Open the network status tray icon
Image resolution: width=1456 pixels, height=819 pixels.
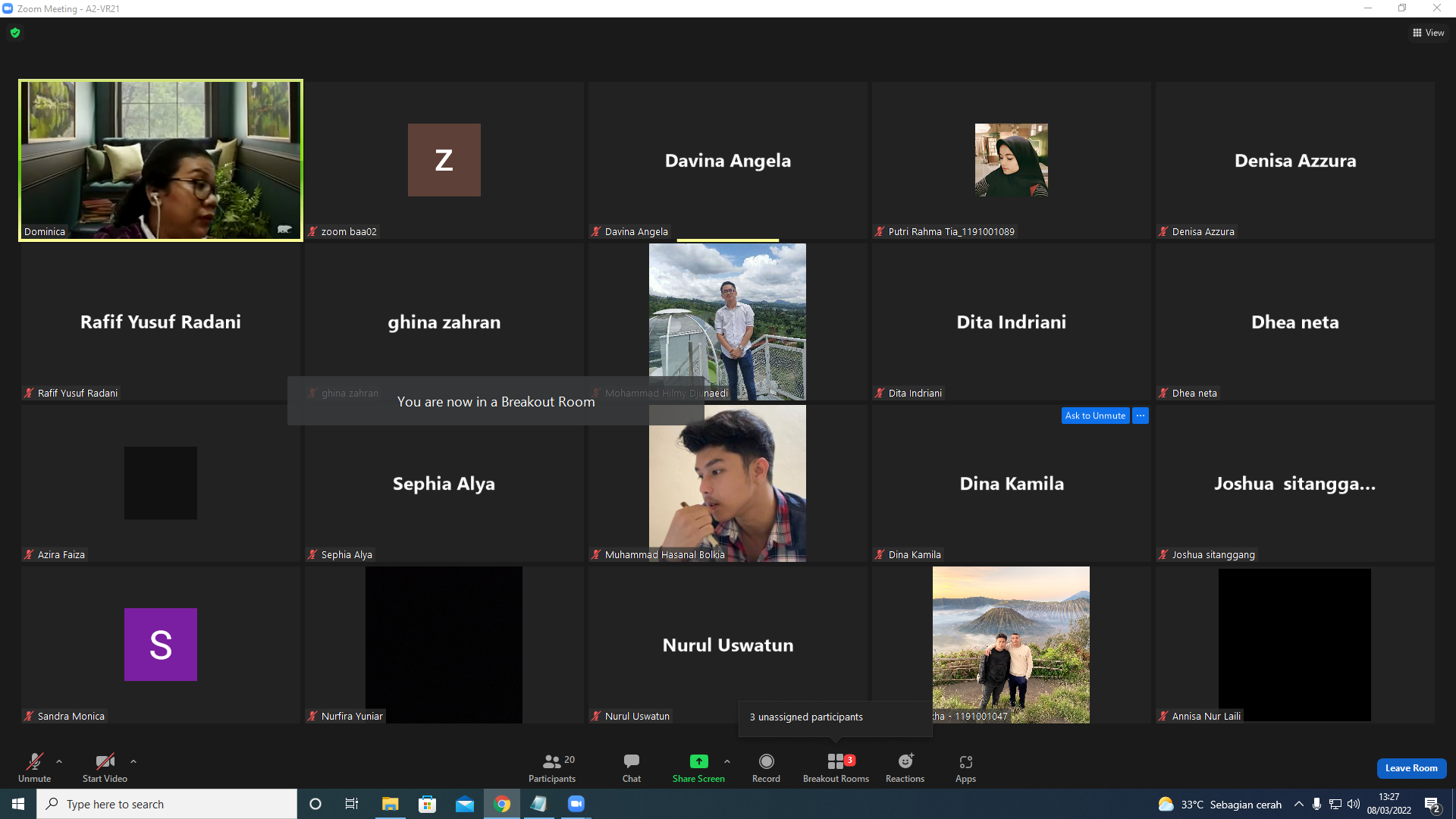[1335, 804]
